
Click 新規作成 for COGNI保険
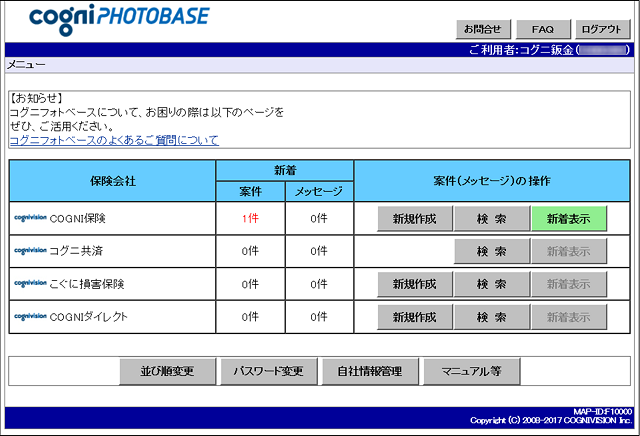[x=415, y=219]
